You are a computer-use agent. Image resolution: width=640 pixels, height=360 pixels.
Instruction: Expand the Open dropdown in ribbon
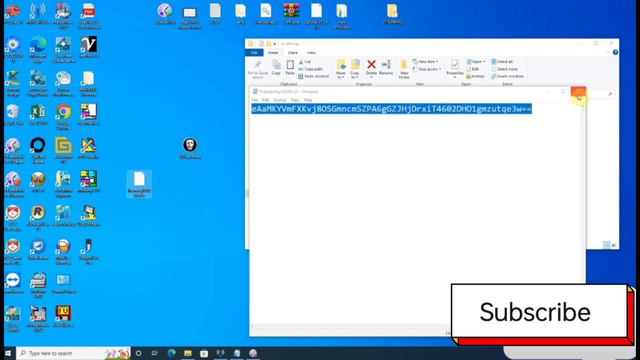coord(476,62)
